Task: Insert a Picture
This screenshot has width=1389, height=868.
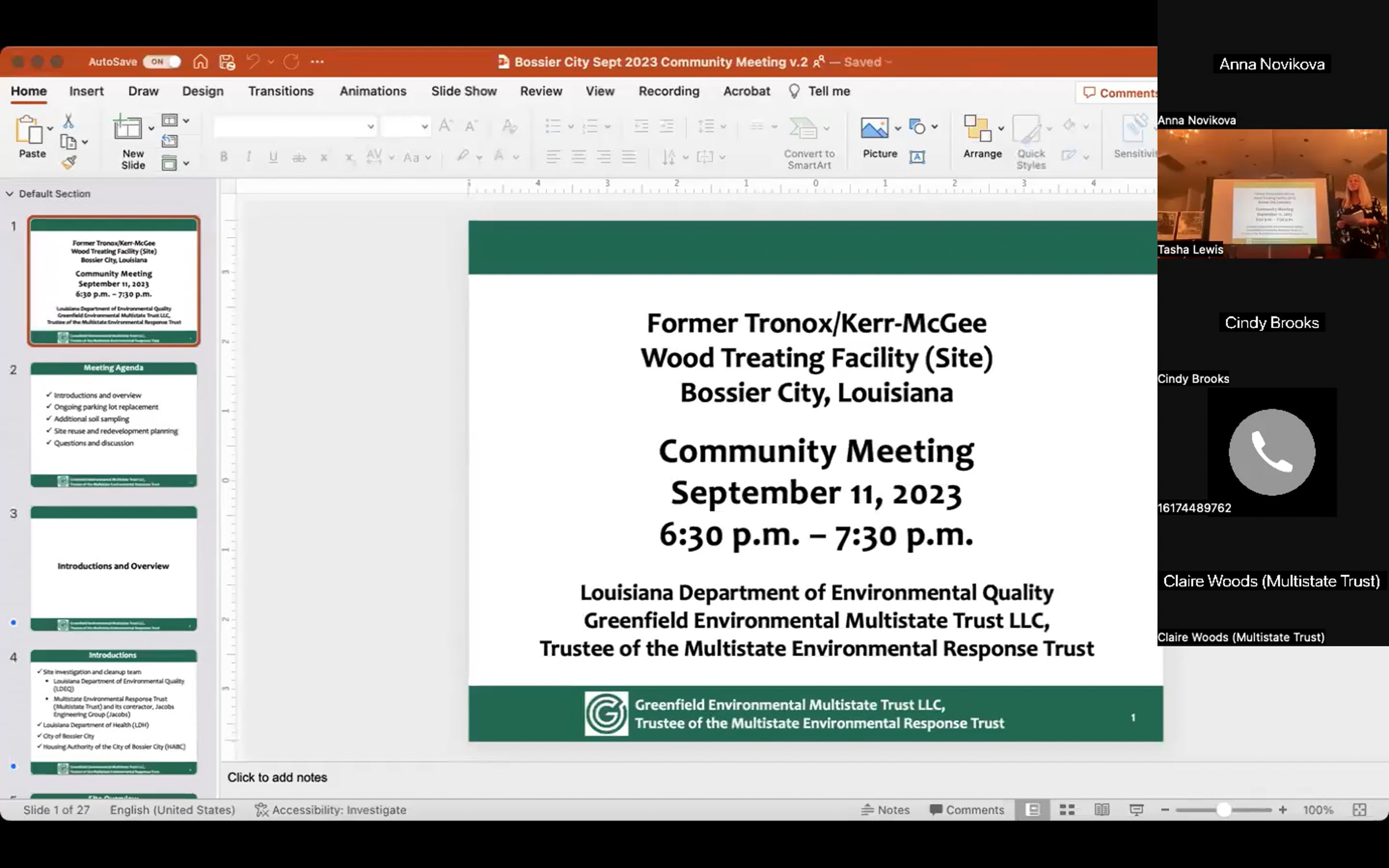Action: 874,128
